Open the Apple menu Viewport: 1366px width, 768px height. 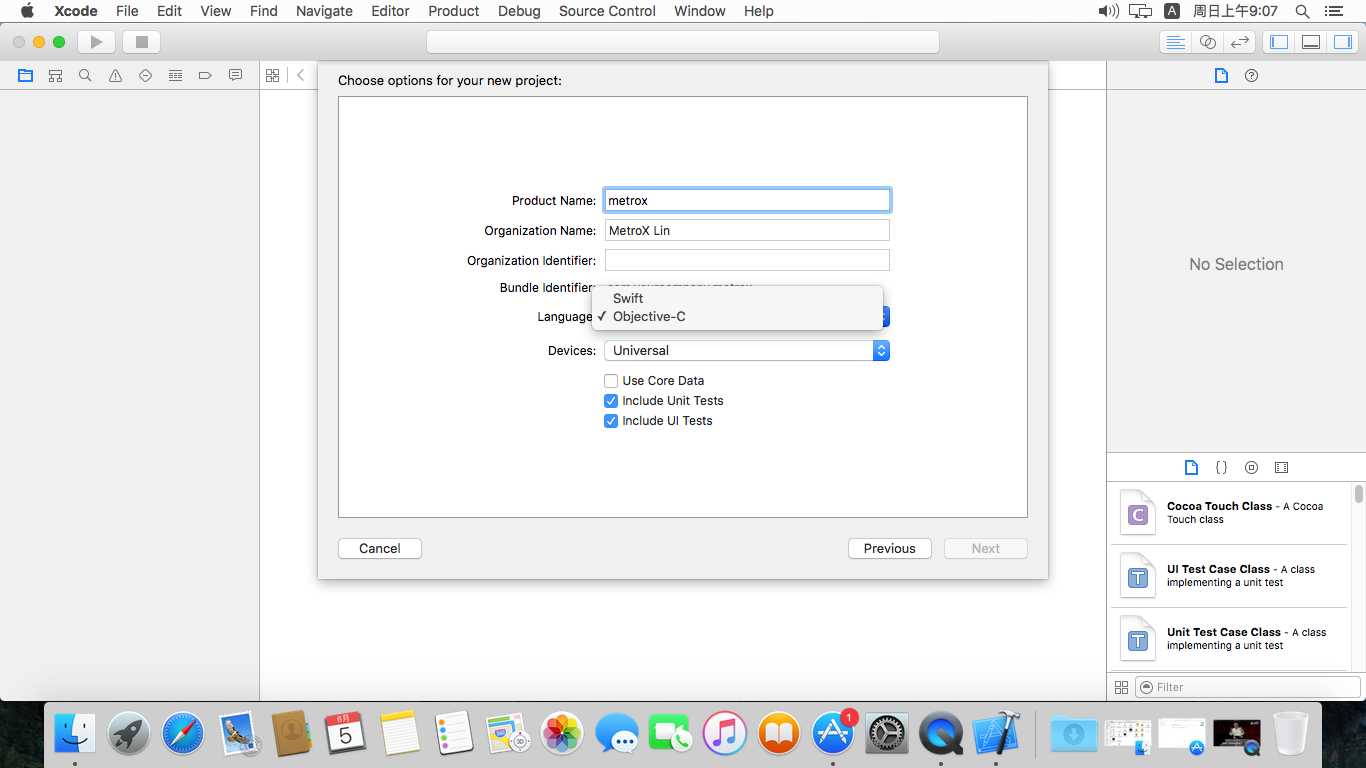[27, 11]
